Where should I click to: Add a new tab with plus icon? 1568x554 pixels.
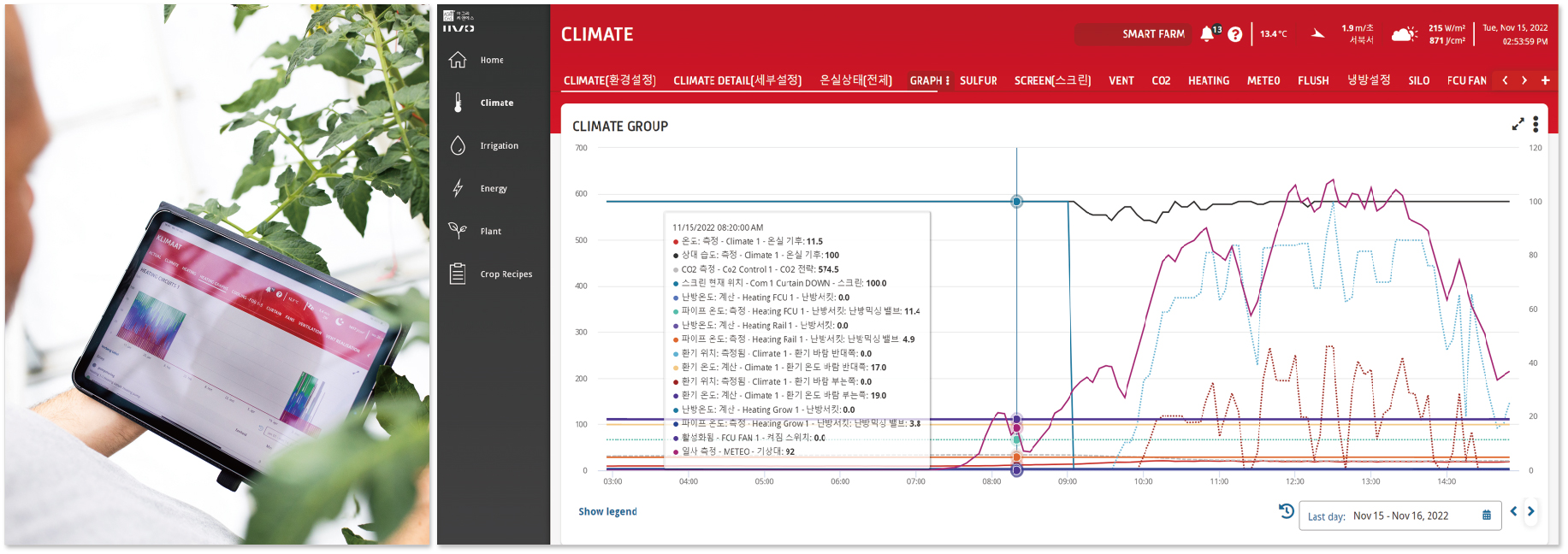click(x=1545, y=80)
